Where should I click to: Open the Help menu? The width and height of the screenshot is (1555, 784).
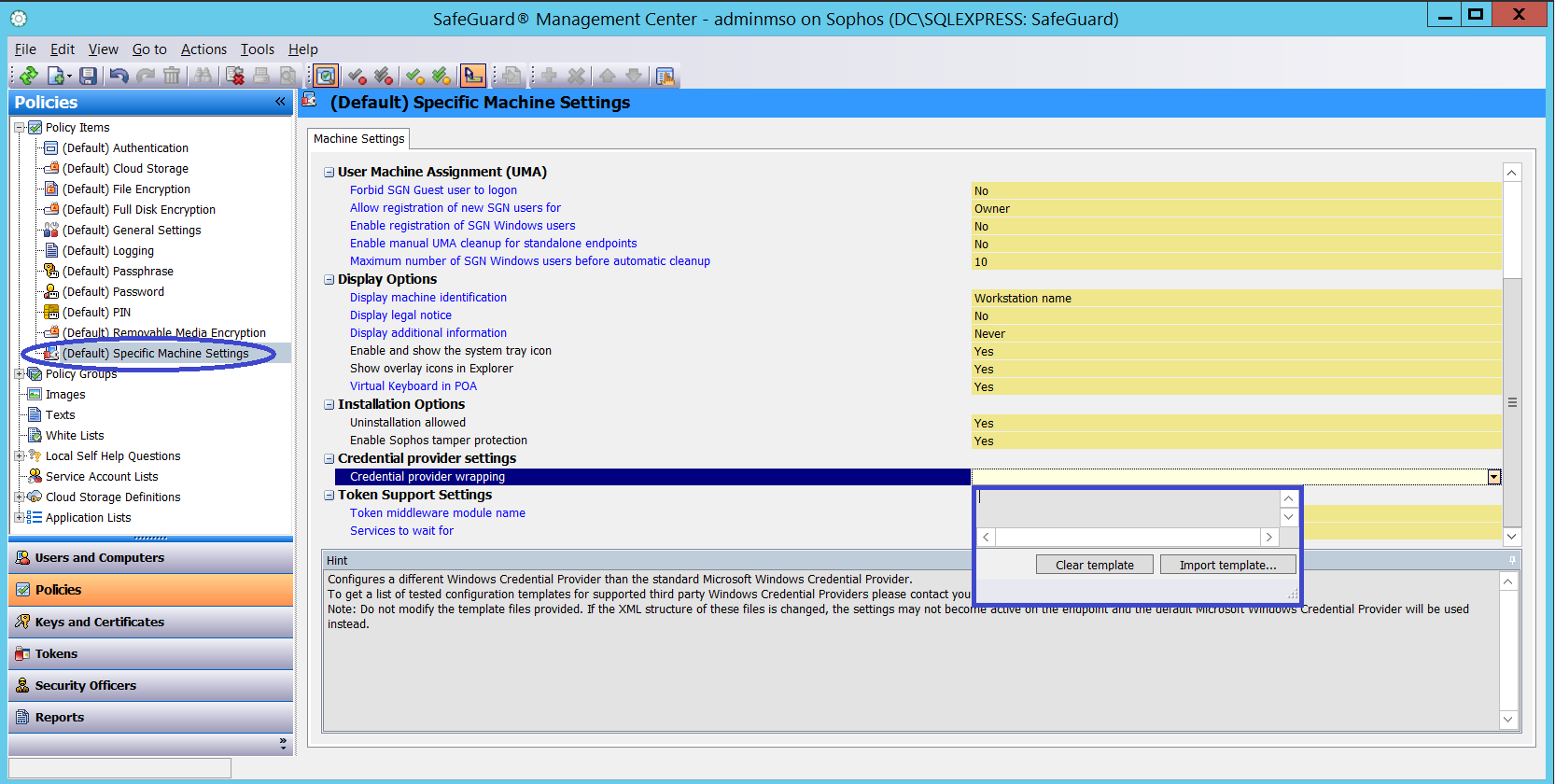(x=303, y=49)
